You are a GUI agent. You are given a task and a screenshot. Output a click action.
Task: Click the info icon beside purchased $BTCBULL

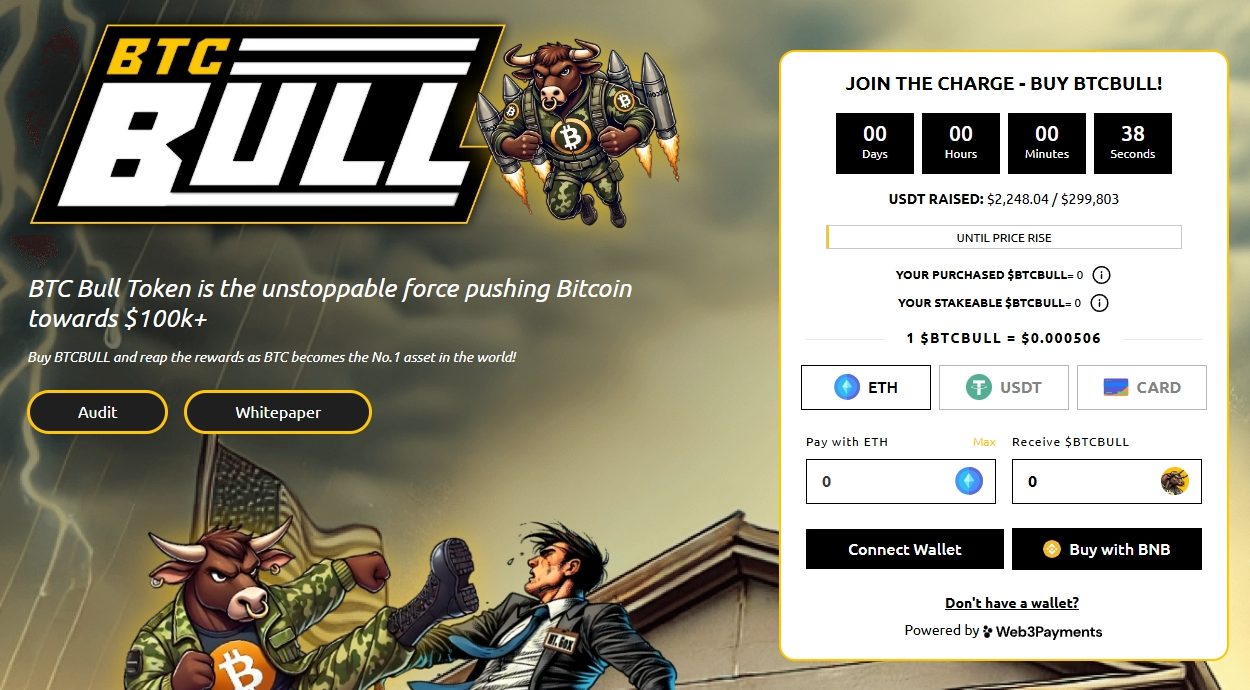click(1102, 275)
